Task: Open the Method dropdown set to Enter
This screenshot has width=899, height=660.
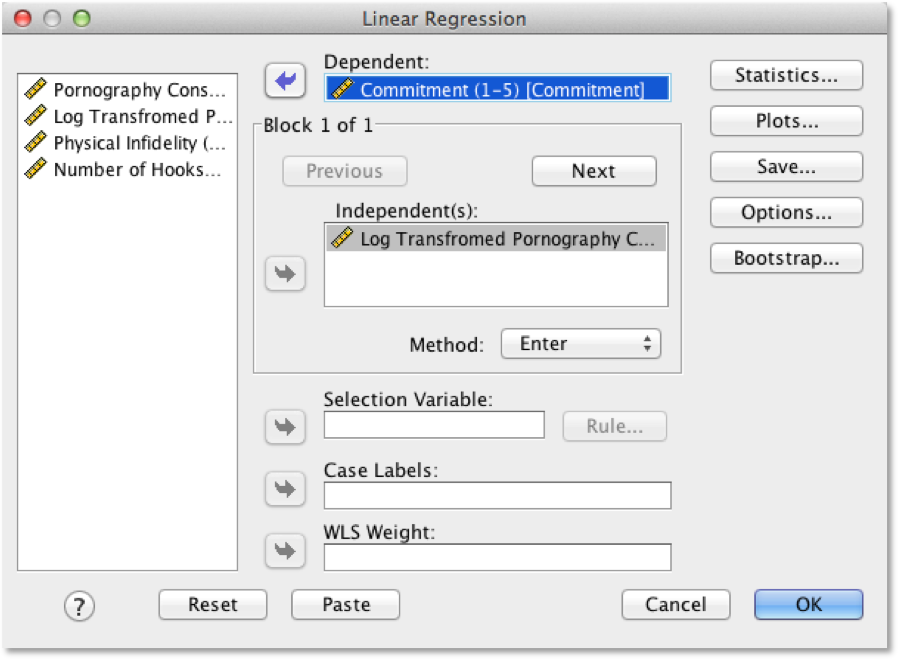Action: [x=581, y=344]
